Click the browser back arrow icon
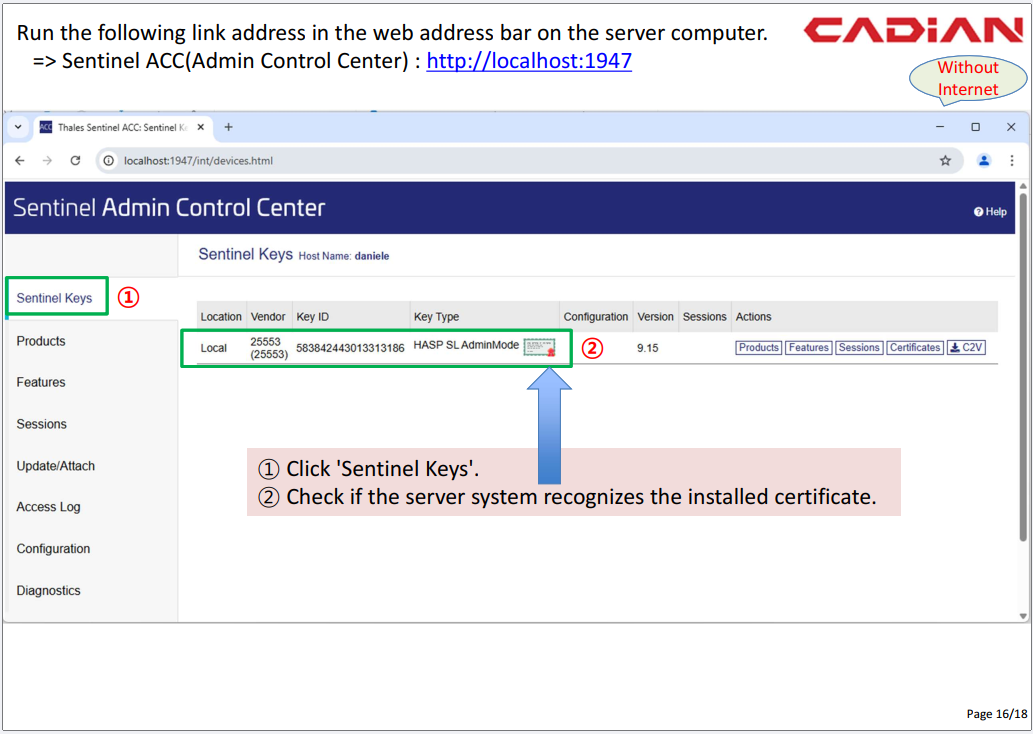Screen dimensions: 1033x734 [20, 160]
